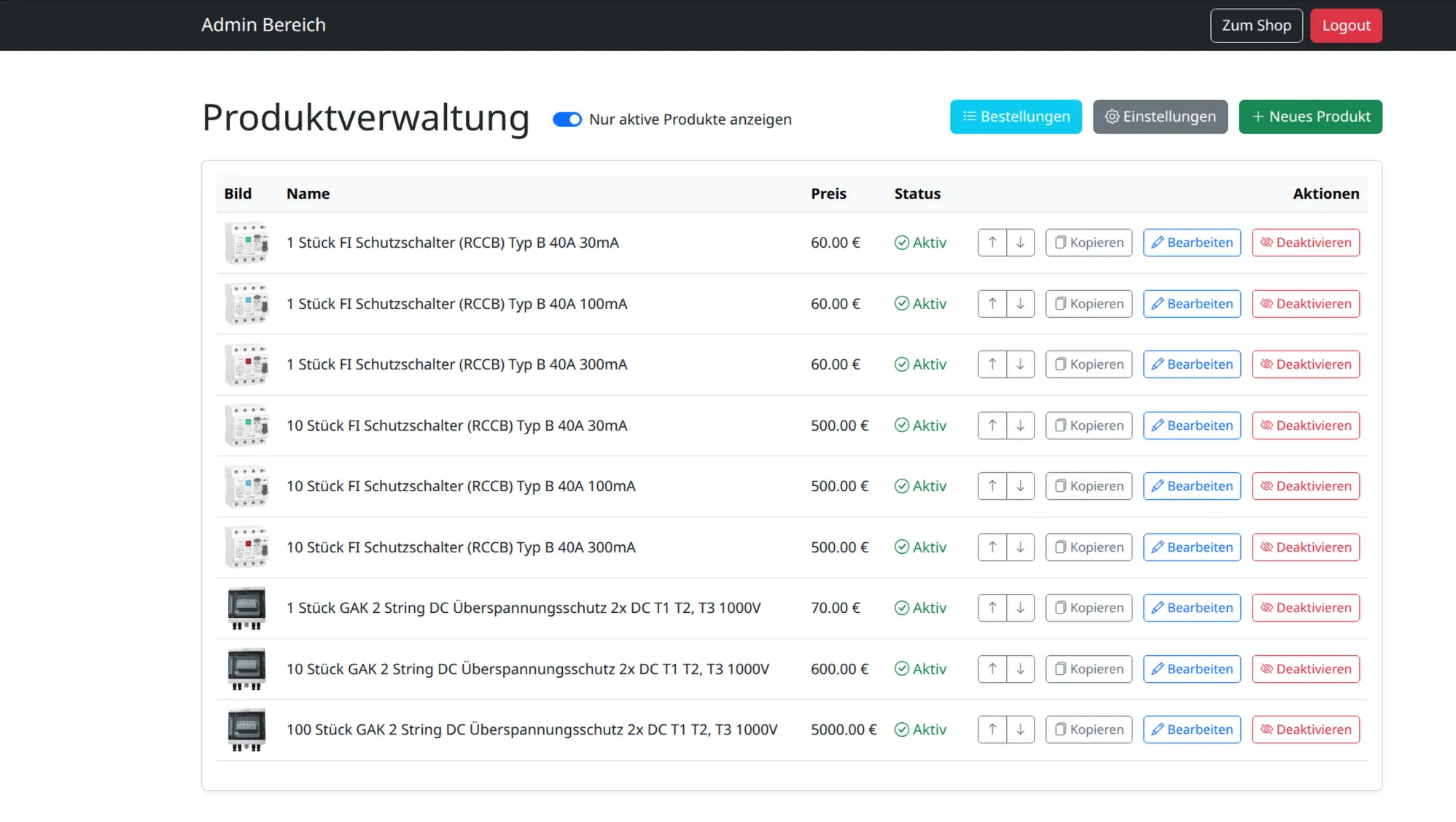Move 10 Stück FI 40A 100mA up in sort order

[x=992, y=485]
